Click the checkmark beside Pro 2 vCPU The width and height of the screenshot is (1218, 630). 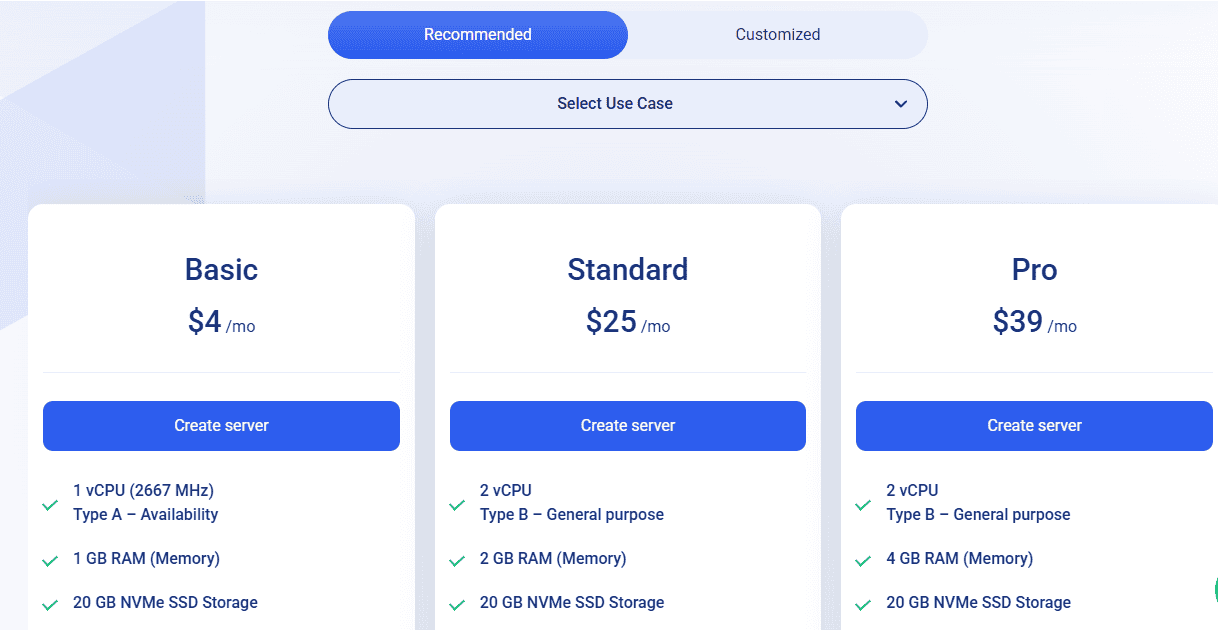tap(863, 505)
